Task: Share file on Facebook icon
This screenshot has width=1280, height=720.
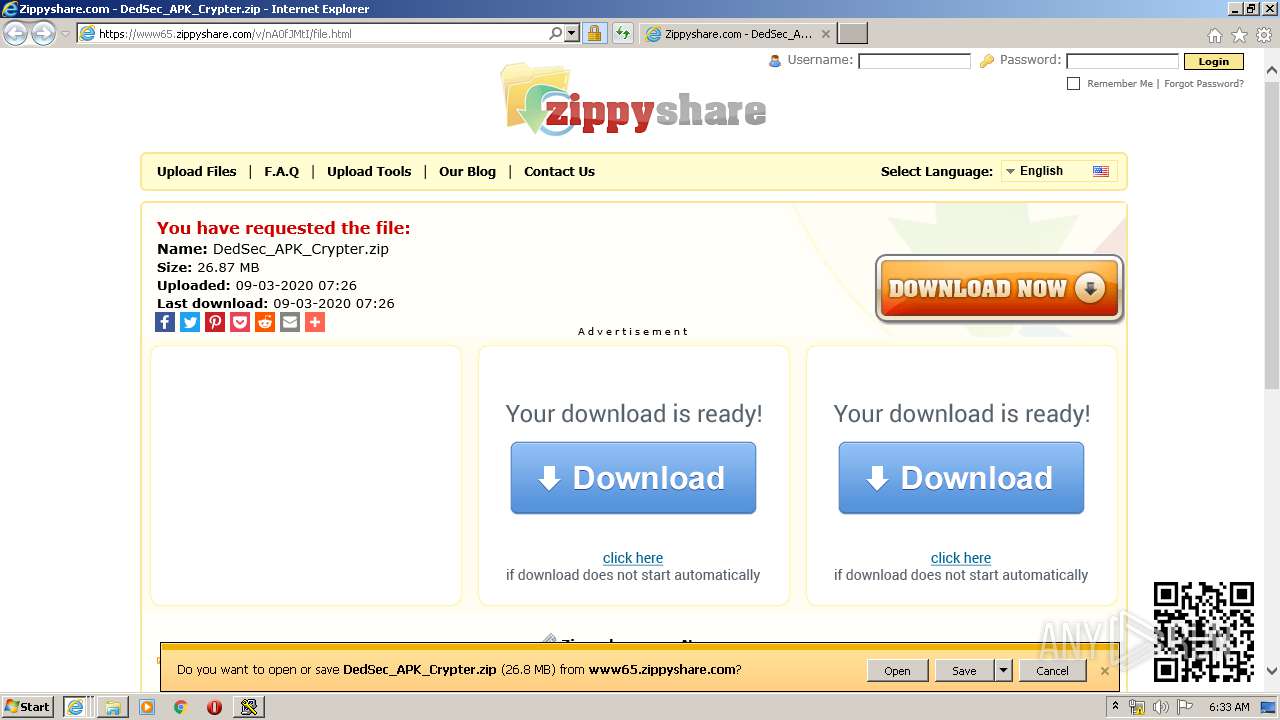Action: click(165, 322)
